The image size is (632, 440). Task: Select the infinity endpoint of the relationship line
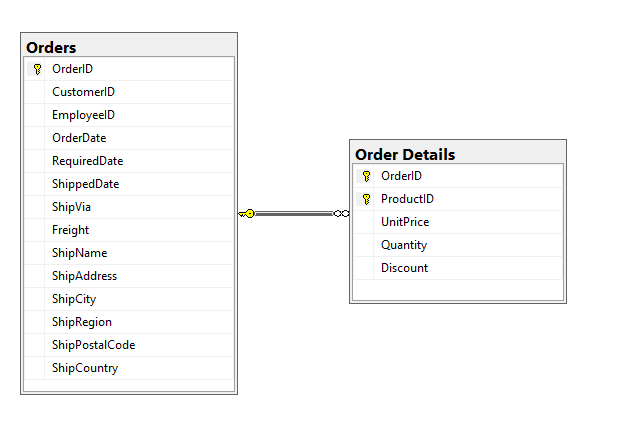point(341,214)
